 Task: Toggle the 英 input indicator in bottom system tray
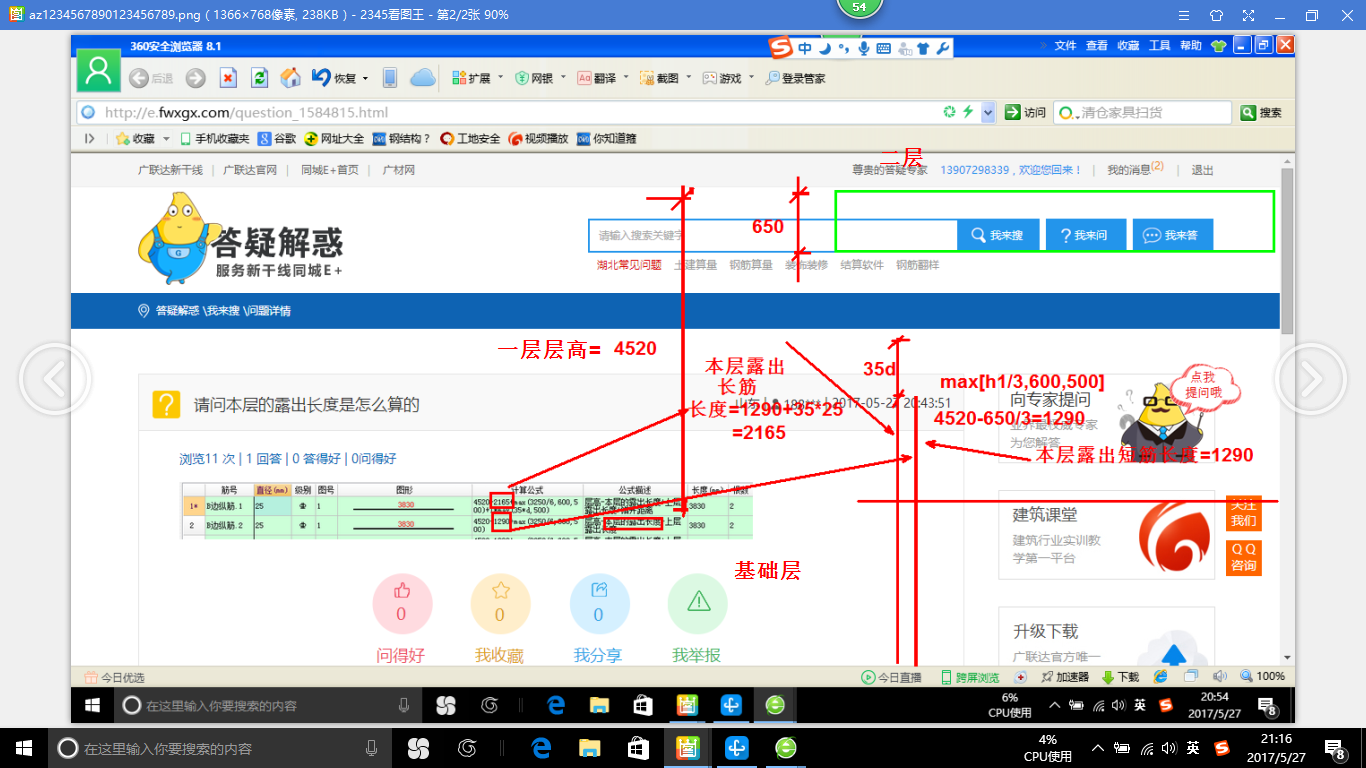(x=1193, y=747)
